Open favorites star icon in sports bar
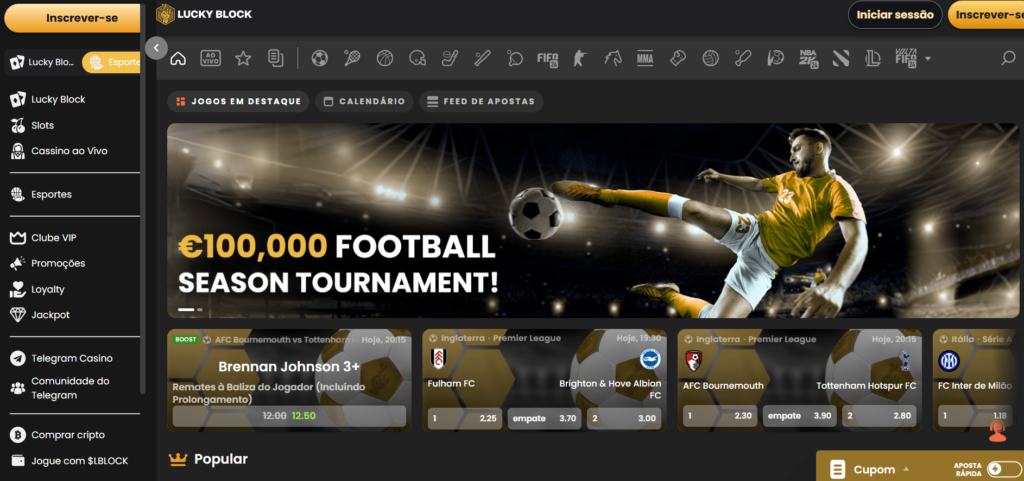Image resolution: width=1024 pixels, height=481 pixels. [x=243, y=59]
